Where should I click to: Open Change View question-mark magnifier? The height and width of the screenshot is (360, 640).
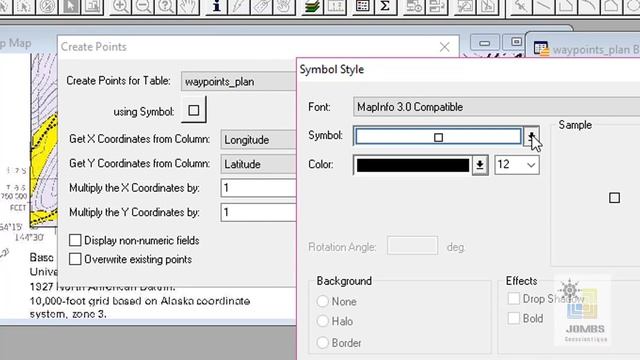click(166, 7)
